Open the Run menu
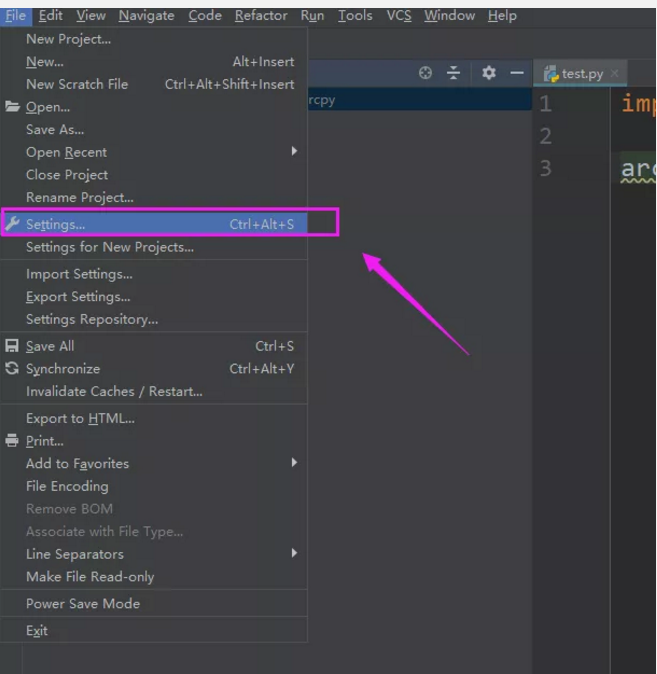 (312, 16)
